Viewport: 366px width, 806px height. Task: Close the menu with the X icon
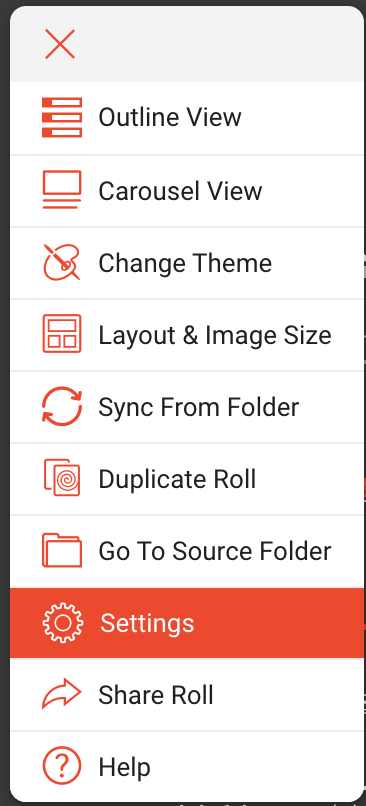click(60, 44)
